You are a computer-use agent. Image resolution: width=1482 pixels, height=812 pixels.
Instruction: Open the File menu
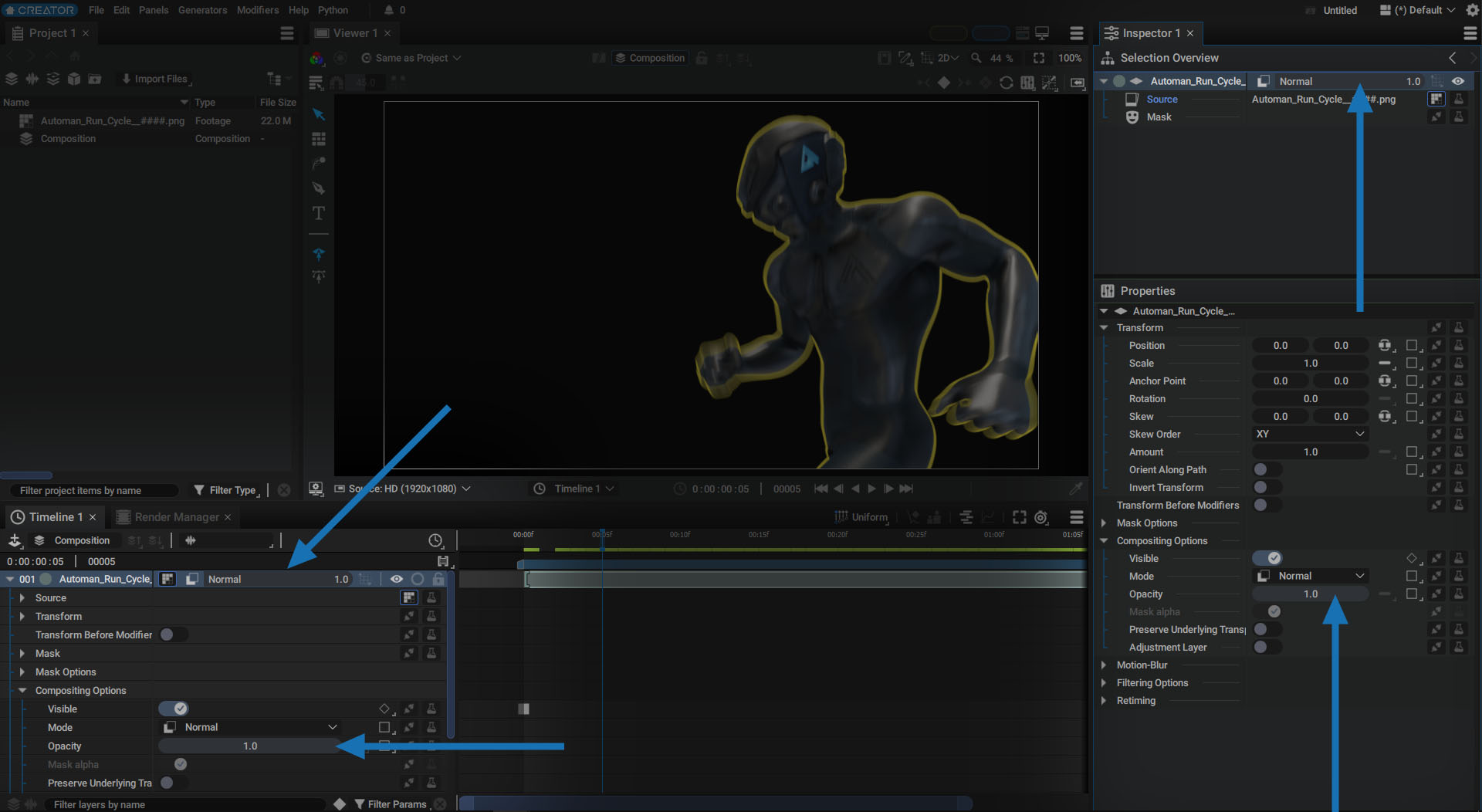click(x=96, y=10)
